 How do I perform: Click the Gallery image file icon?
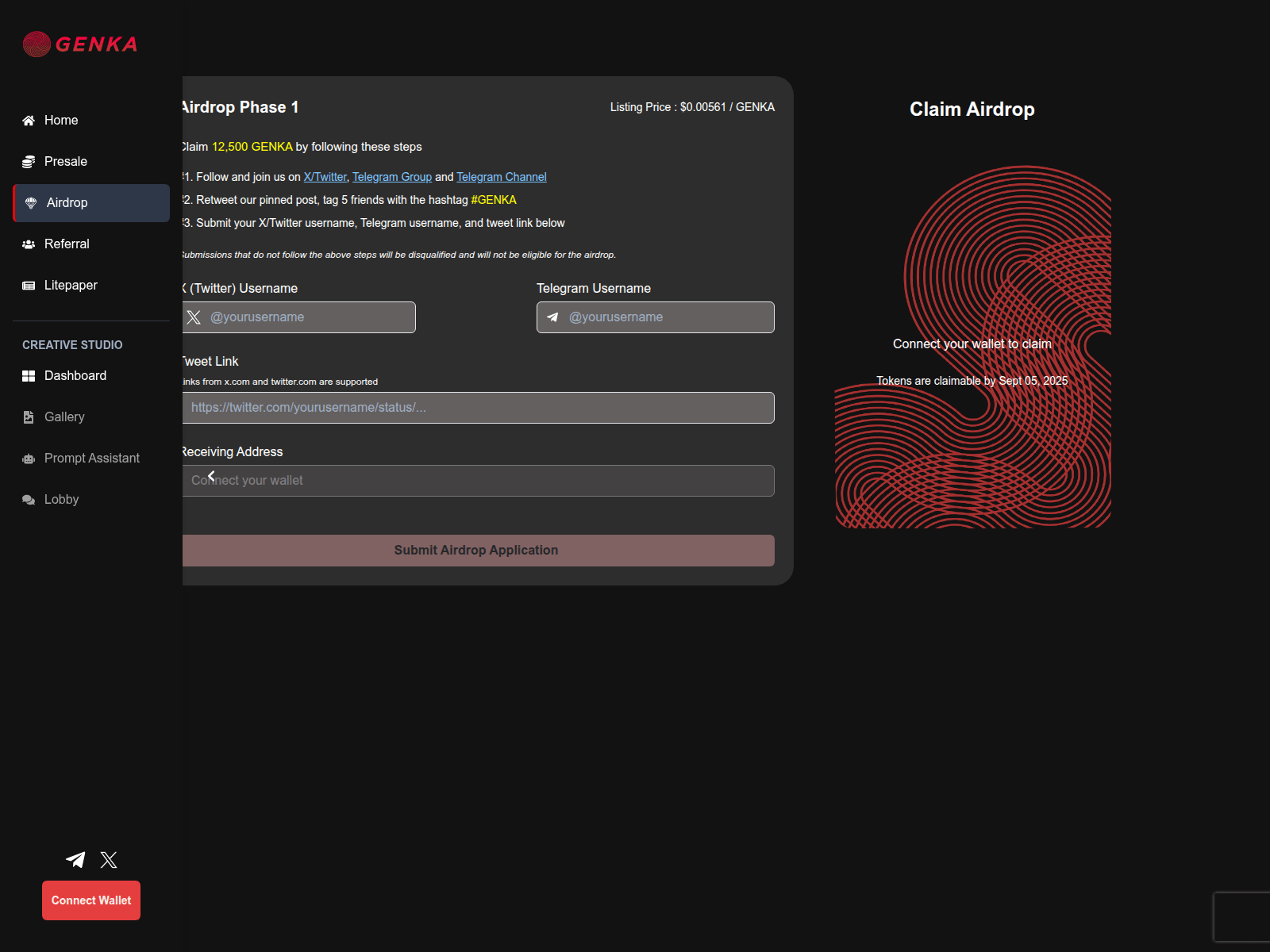tap(29, 417)
